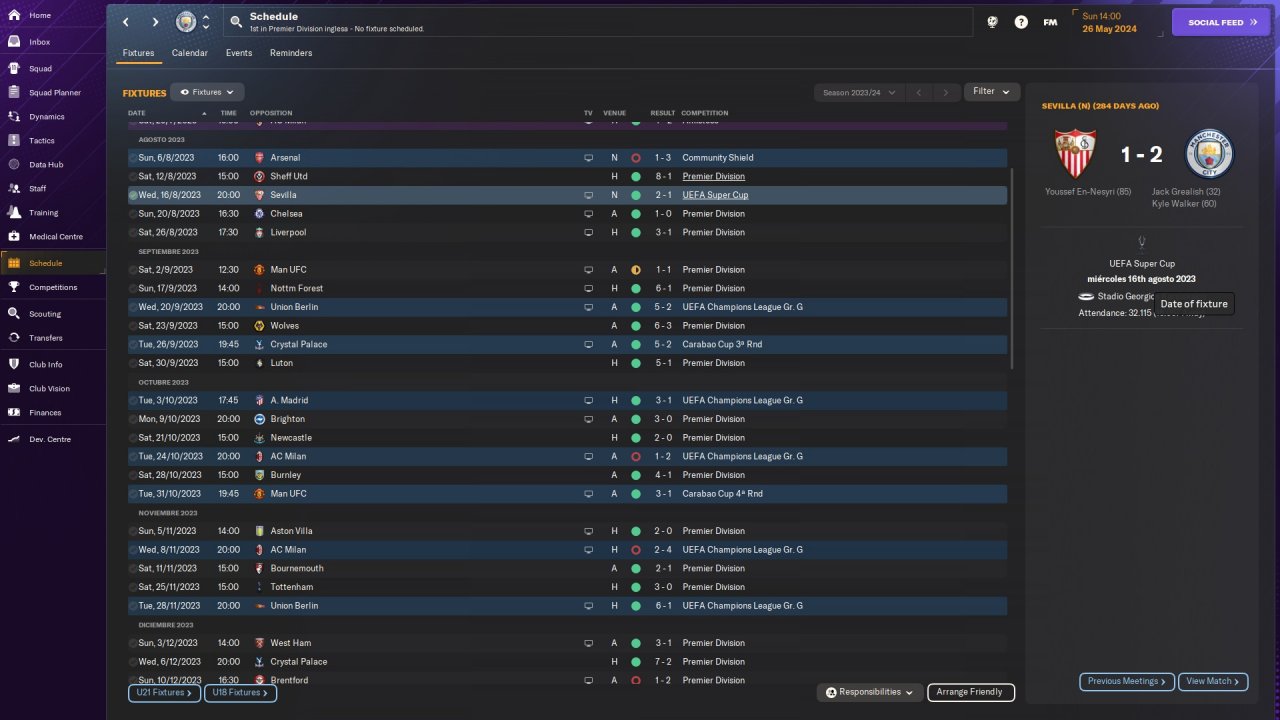Viewport: 1280px width, 720px height.
Task: Toggle selection circle for Tue, 3/10/2023 row
Action: click(x=133, y=401)
